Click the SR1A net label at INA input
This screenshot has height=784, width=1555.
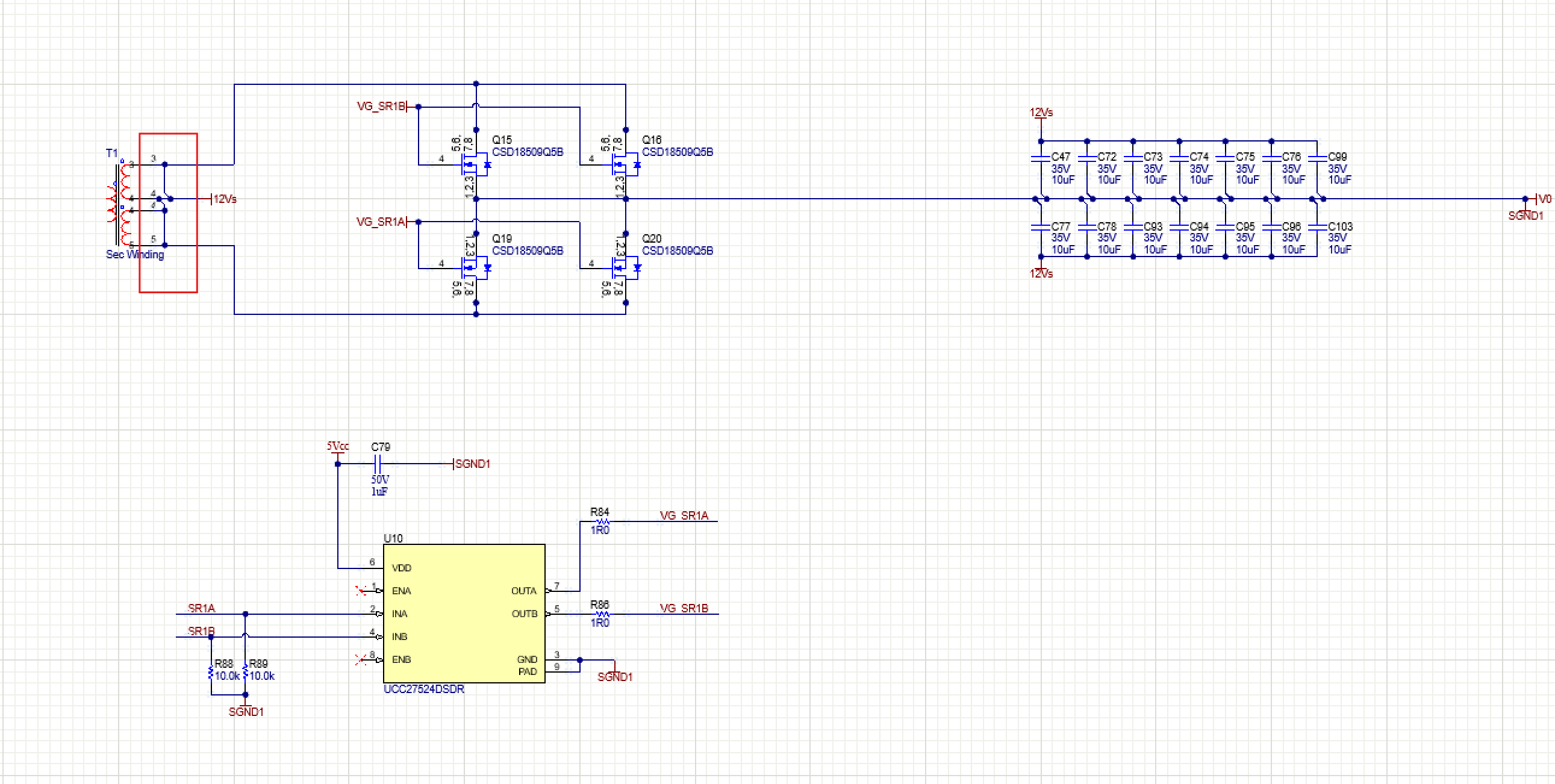[x=201, y=608]
